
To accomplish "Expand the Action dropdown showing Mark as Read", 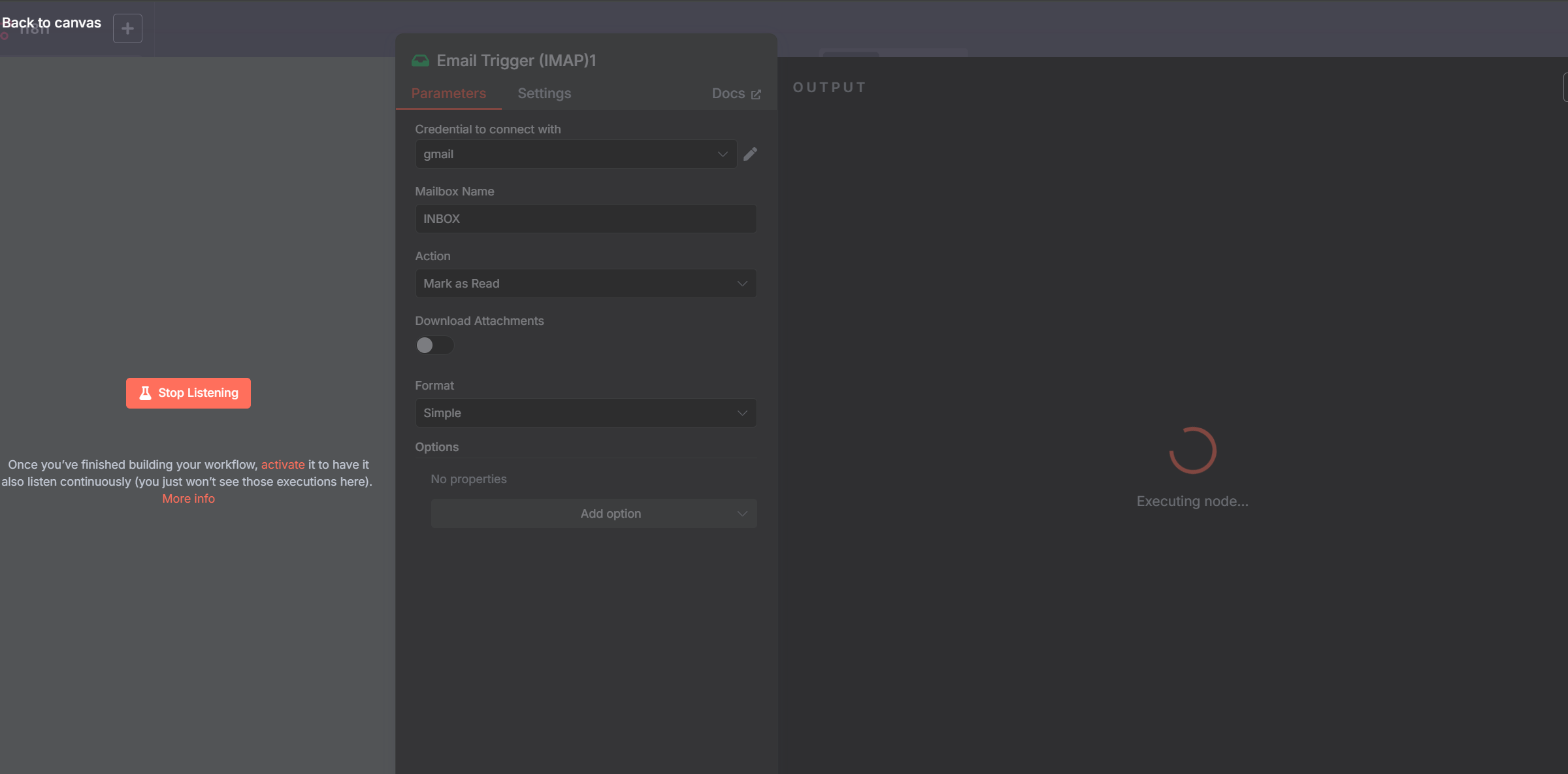I will coord(586,284).
